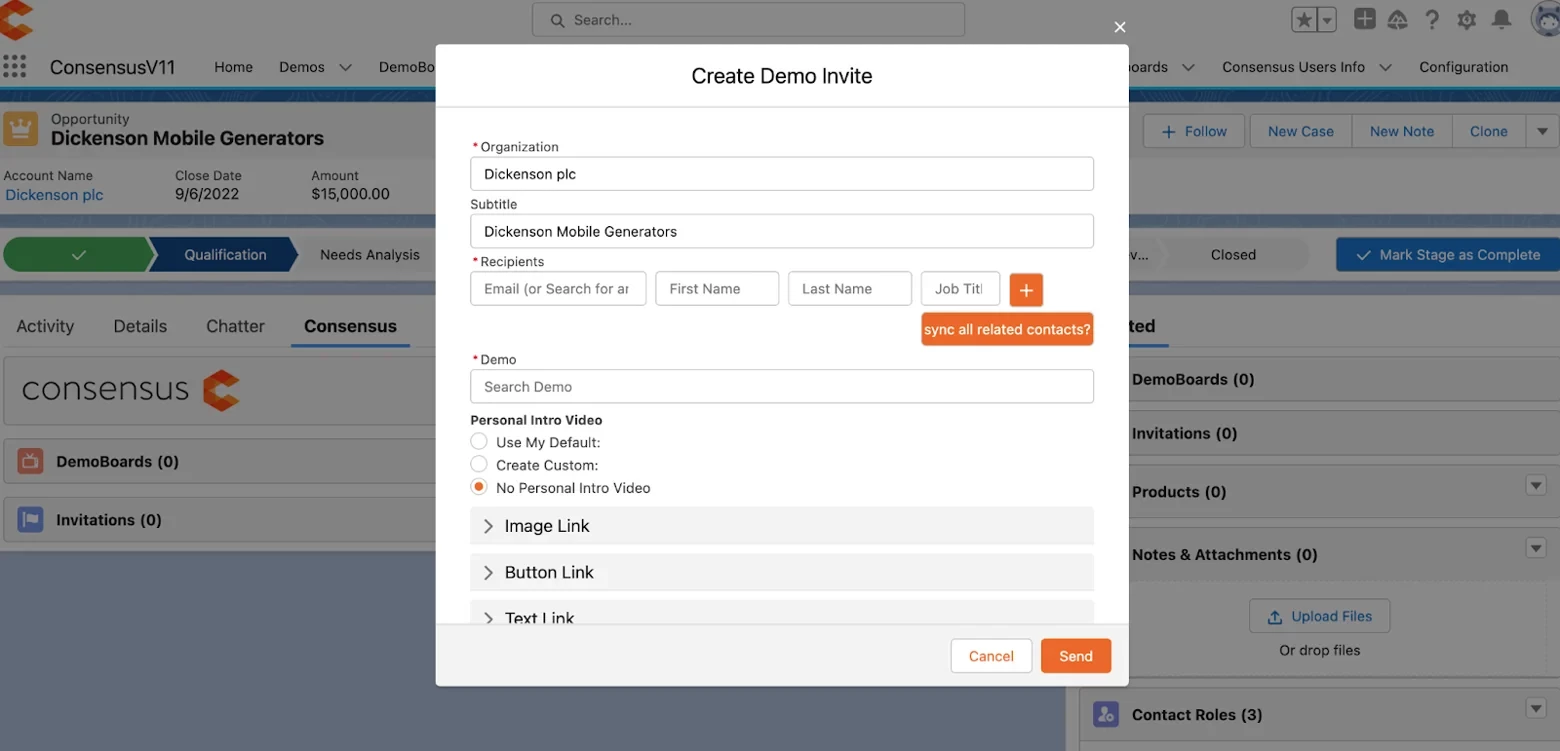1560x751 pixels.
Task: Expand the Text Link section
Action: pos(782,614)
